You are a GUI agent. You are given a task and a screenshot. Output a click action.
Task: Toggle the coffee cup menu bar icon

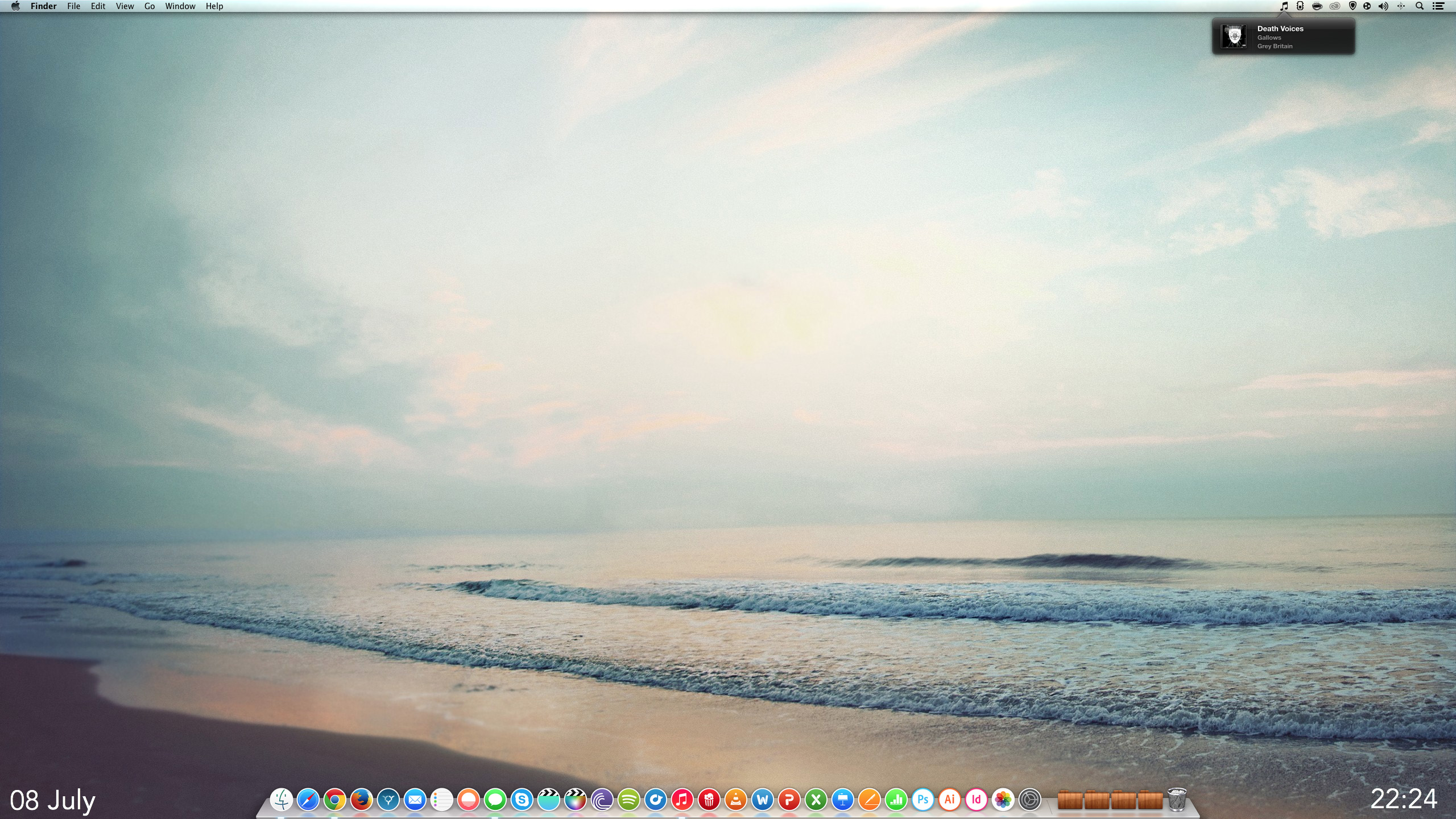point(1317,6)
